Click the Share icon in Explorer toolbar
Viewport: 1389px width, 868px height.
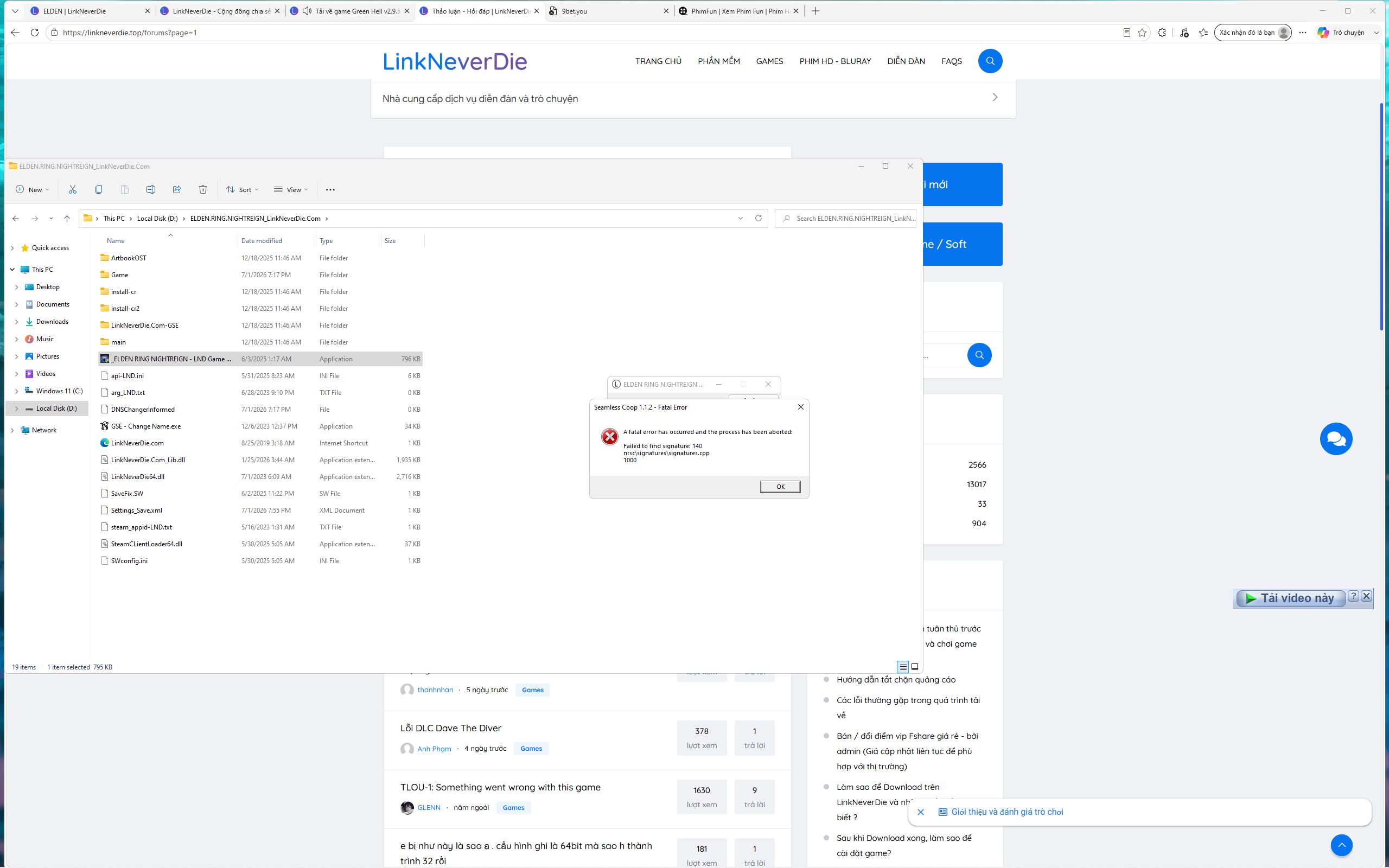[x=177, y=189]
